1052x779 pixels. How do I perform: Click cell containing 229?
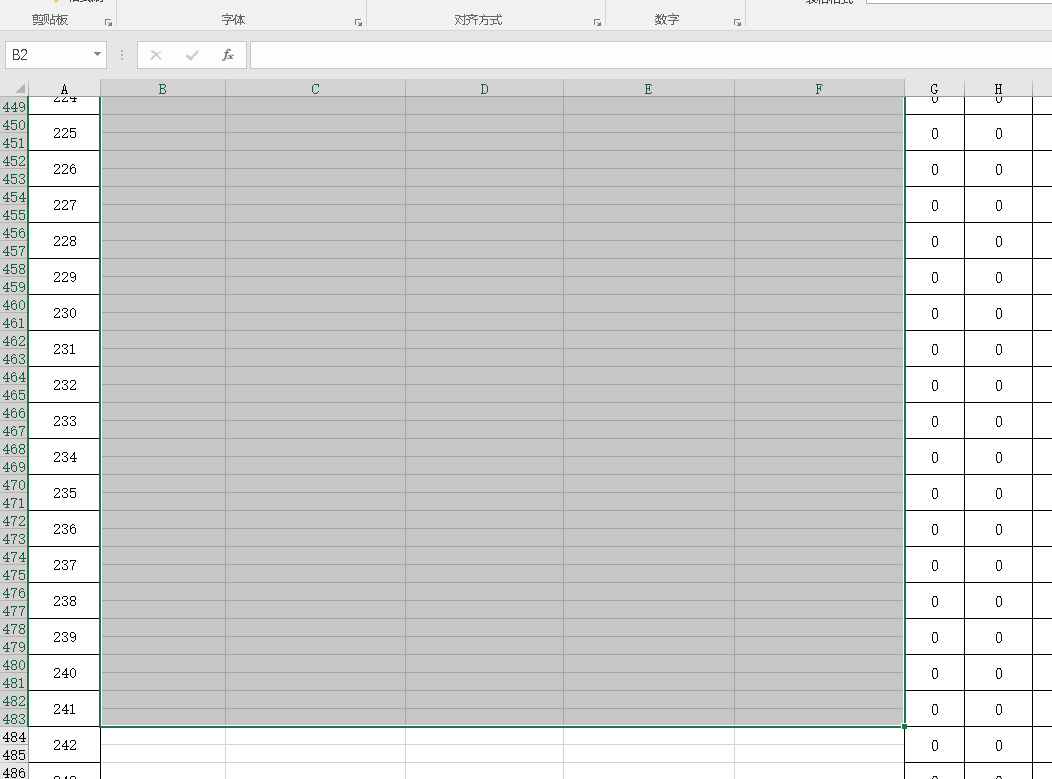64,277
